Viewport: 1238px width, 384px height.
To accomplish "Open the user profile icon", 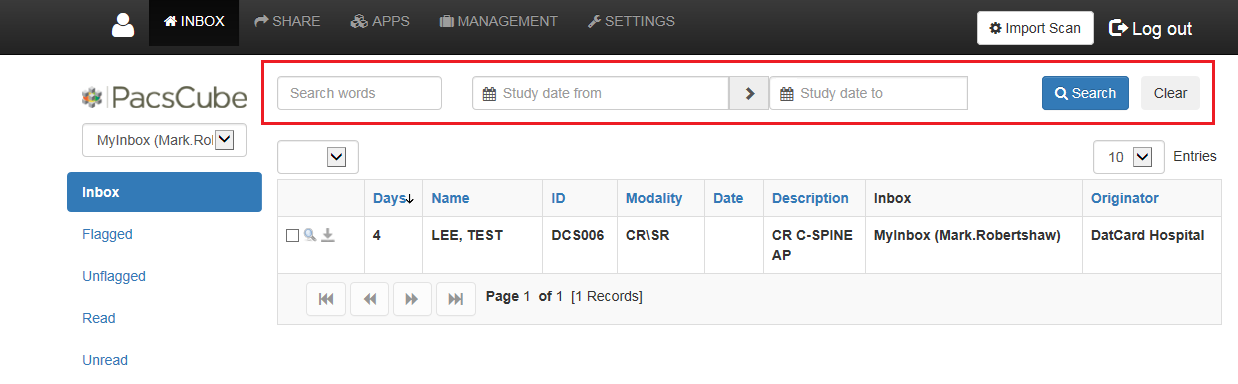I will (122, 25).
